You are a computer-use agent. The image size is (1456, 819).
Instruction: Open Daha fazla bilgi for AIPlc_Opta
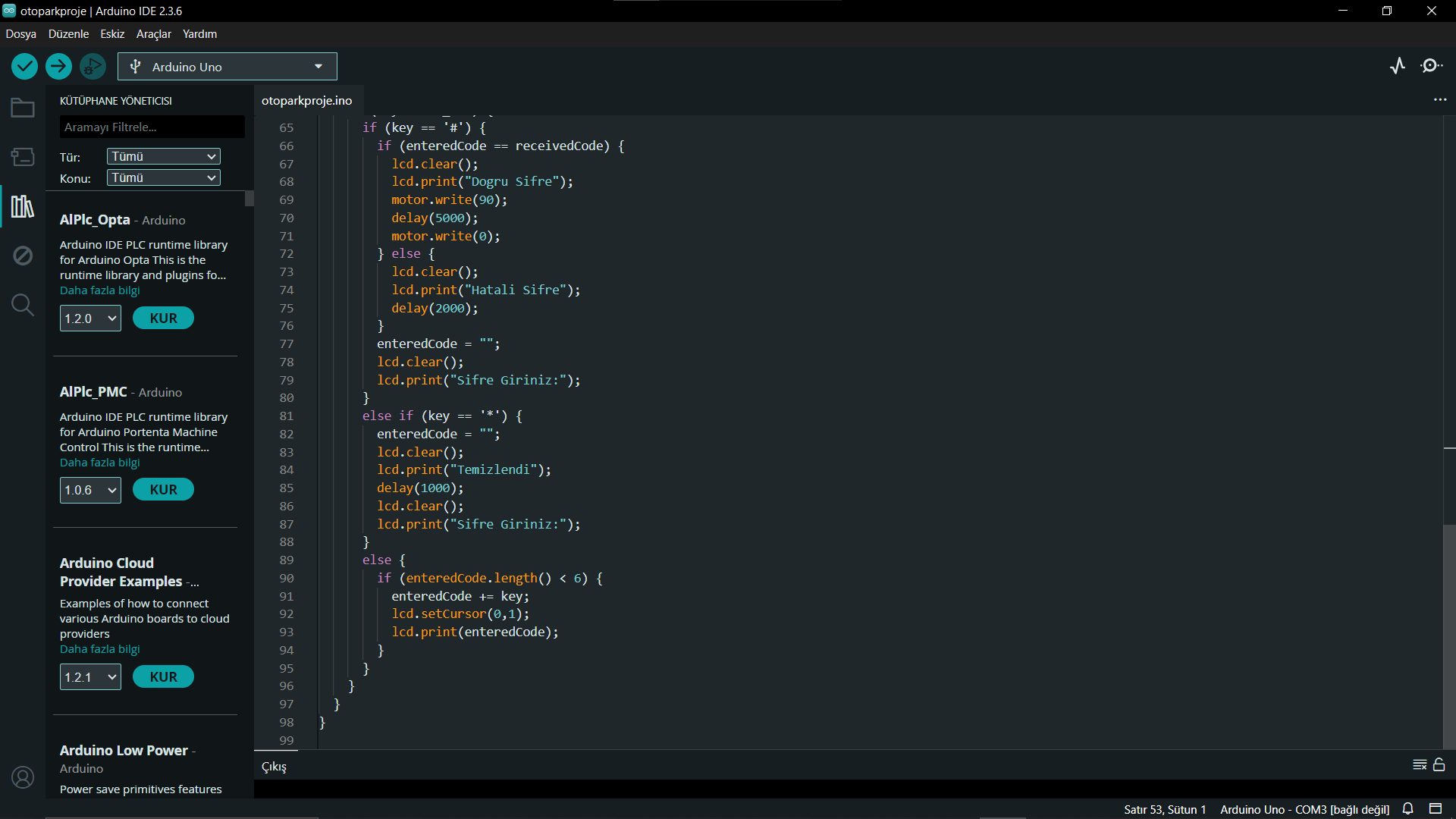point(99,290)
